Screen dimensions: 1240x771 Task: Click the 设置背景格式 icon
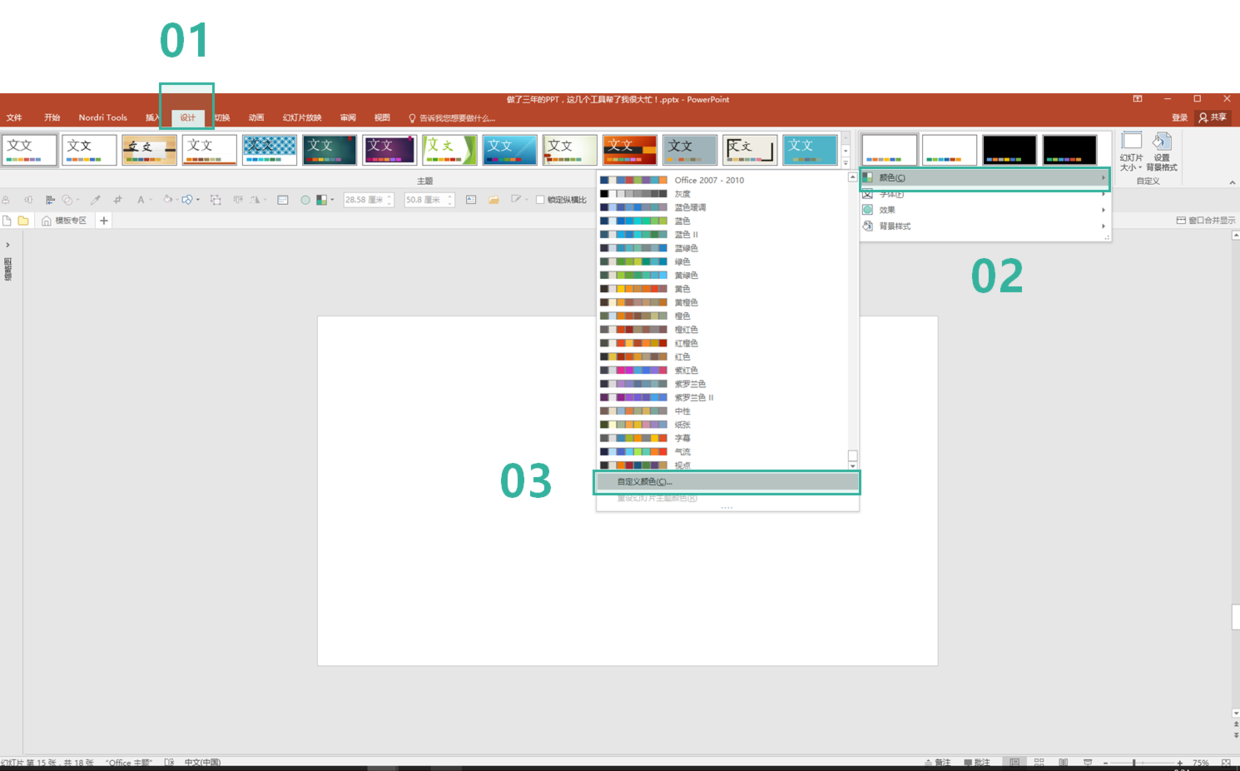[x=1161, y=152]
